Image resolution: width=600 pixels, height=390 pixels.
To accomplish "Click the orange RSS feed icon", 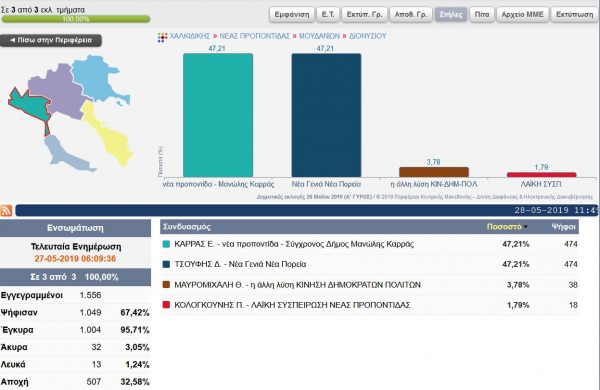I will tap(6, 211).
